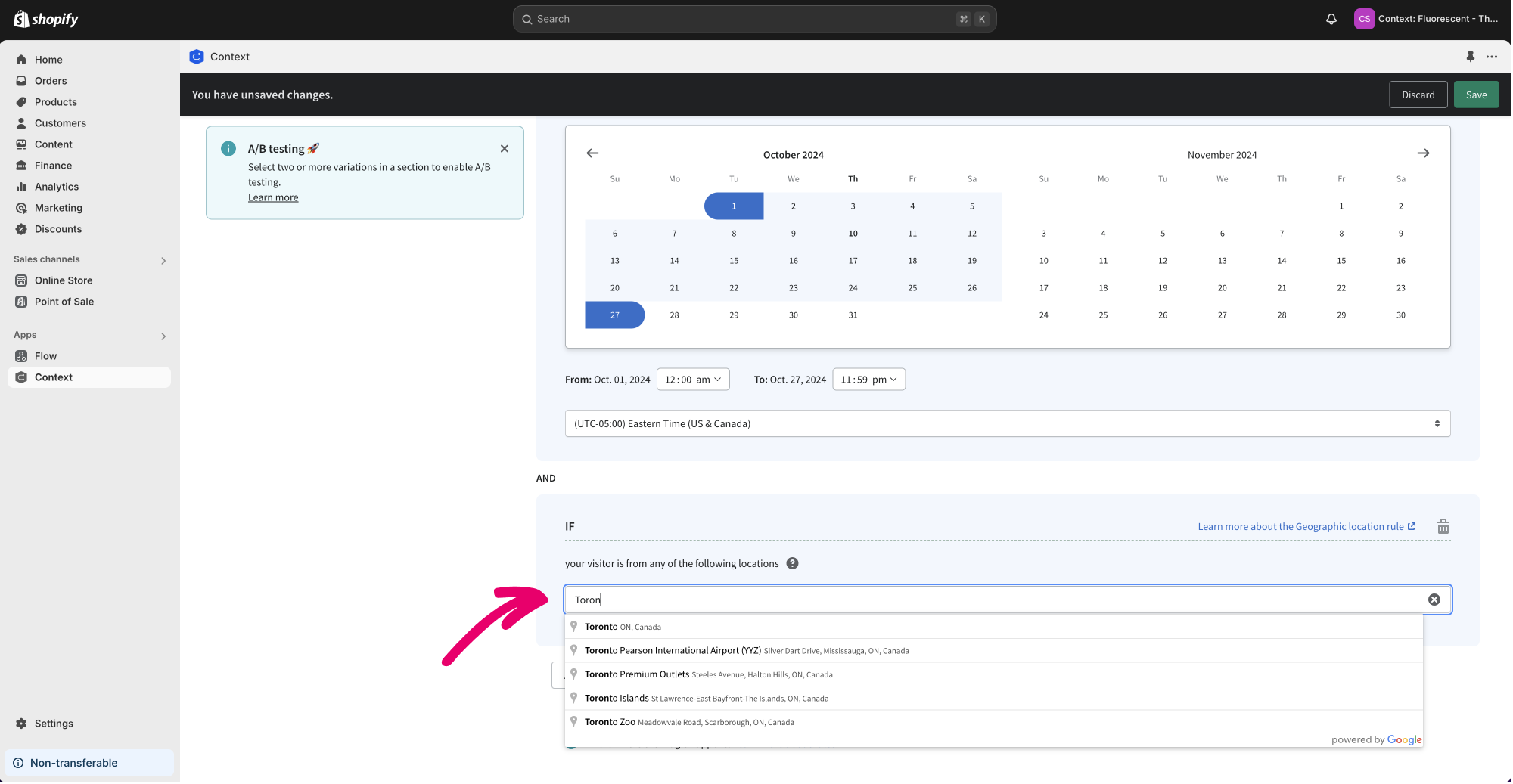Go to Online Store channel
This screenshot has height=784, width=1513.
pos(64,280)
